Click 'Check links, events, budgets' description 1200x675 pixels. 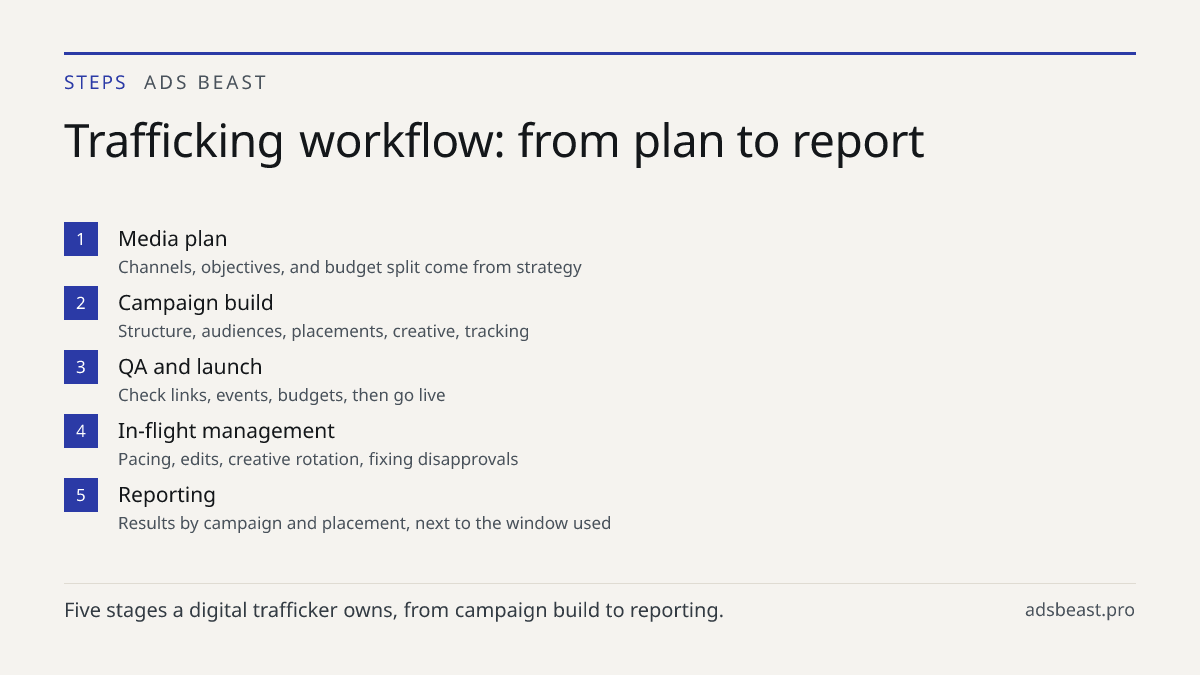click(x=282, y=395)
